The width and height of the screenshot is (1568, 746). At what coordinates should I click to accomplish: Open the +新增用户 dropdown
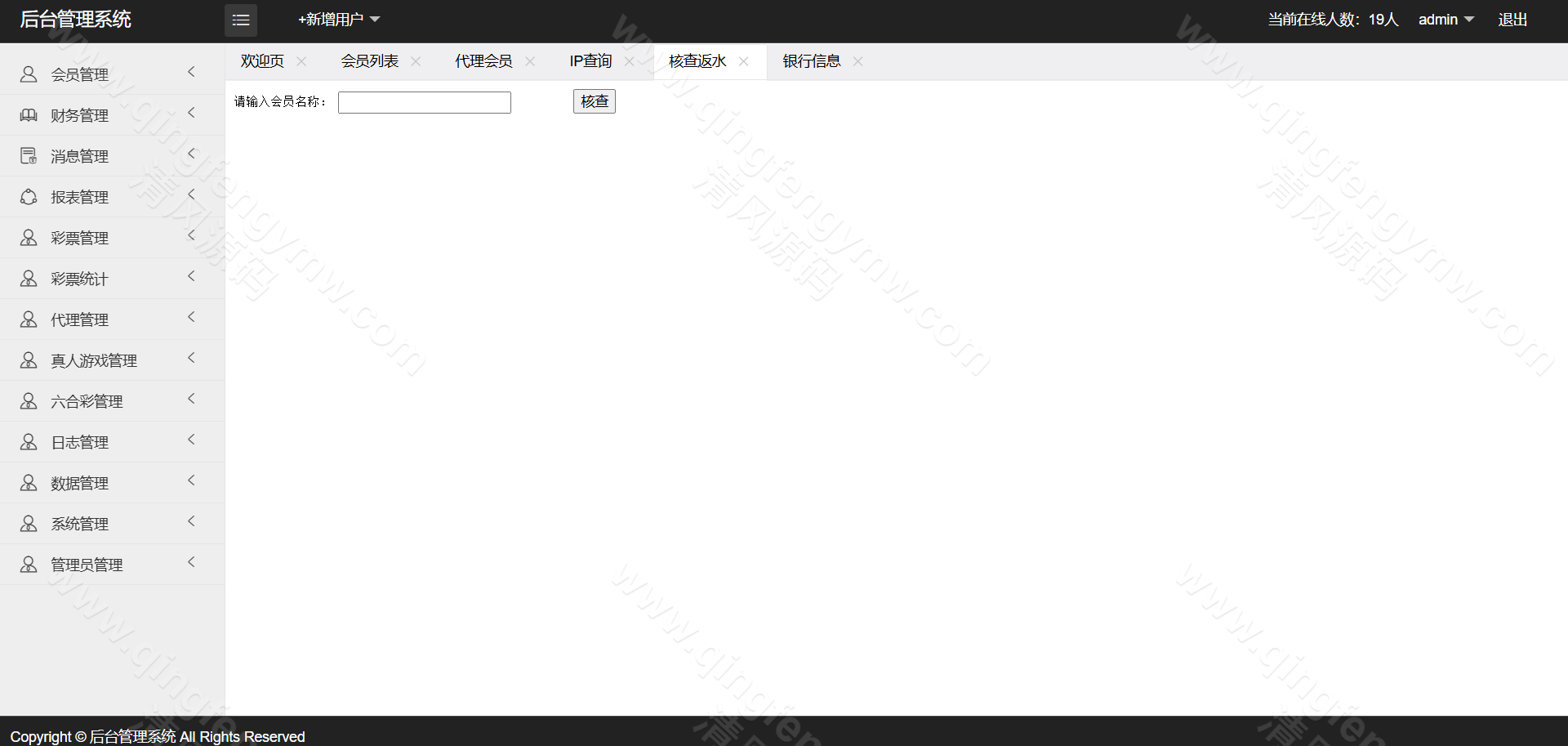(x=339, y=20)
